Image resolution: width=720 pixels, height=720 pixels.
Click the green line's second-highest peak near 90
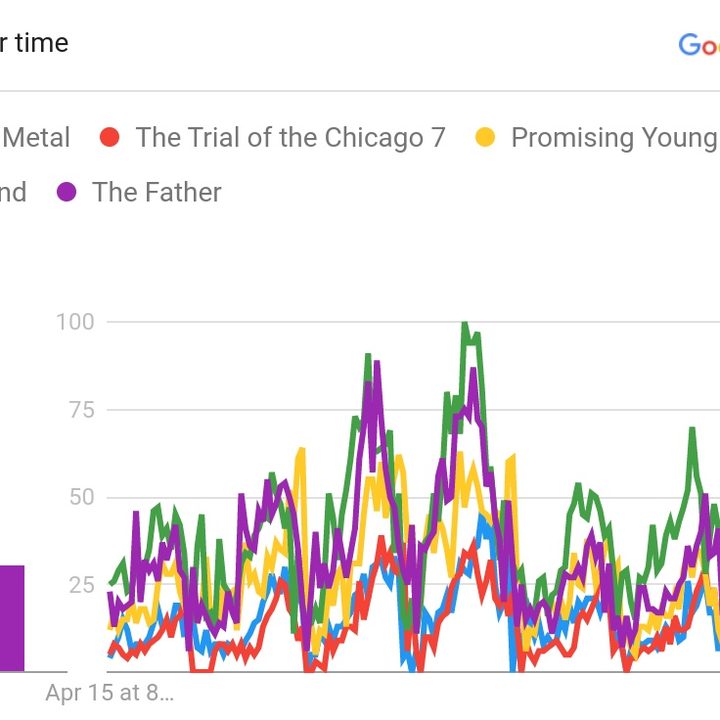click(x=368, y=356)
